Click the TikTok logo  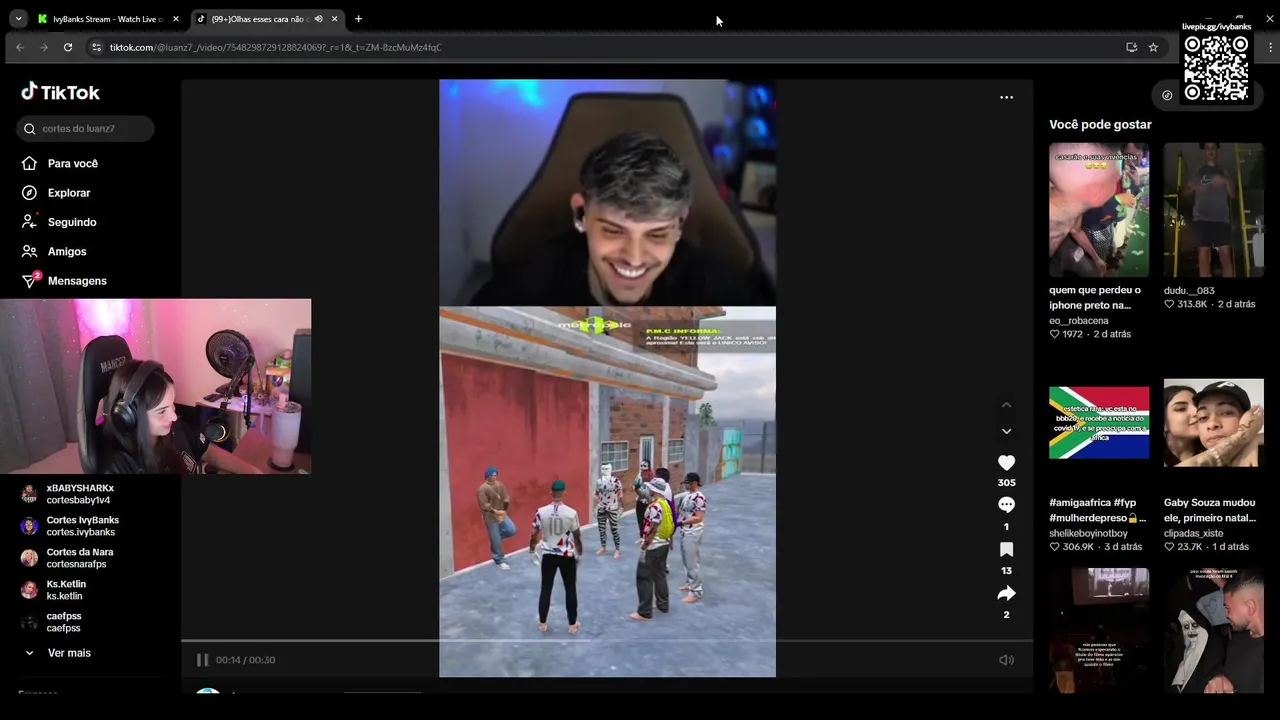click(60, 92)
